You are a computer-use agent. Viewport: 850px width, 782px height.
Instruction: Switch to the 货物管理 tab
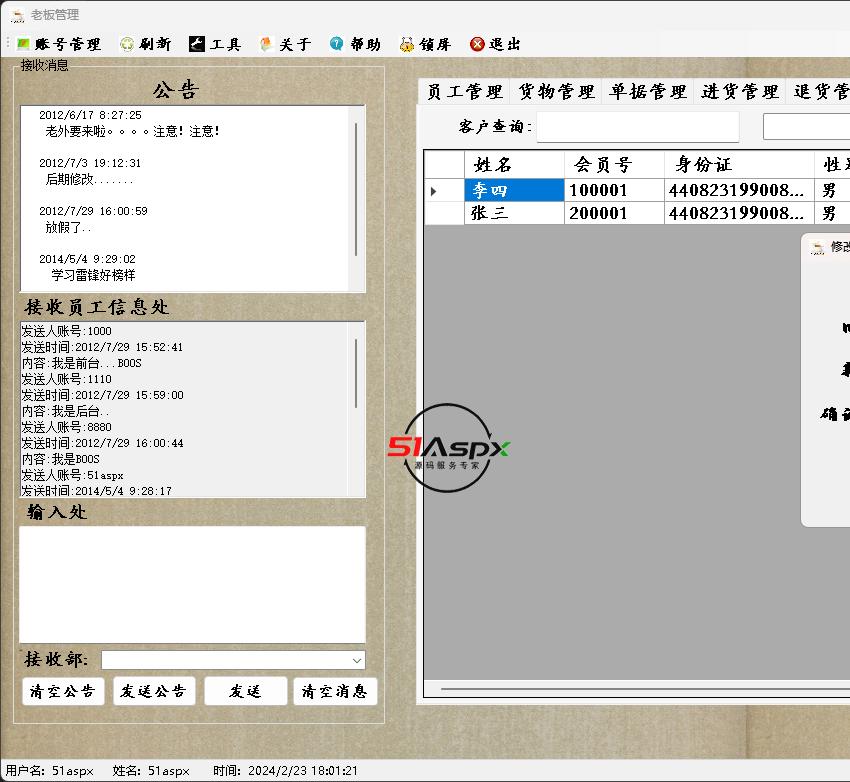556,92
